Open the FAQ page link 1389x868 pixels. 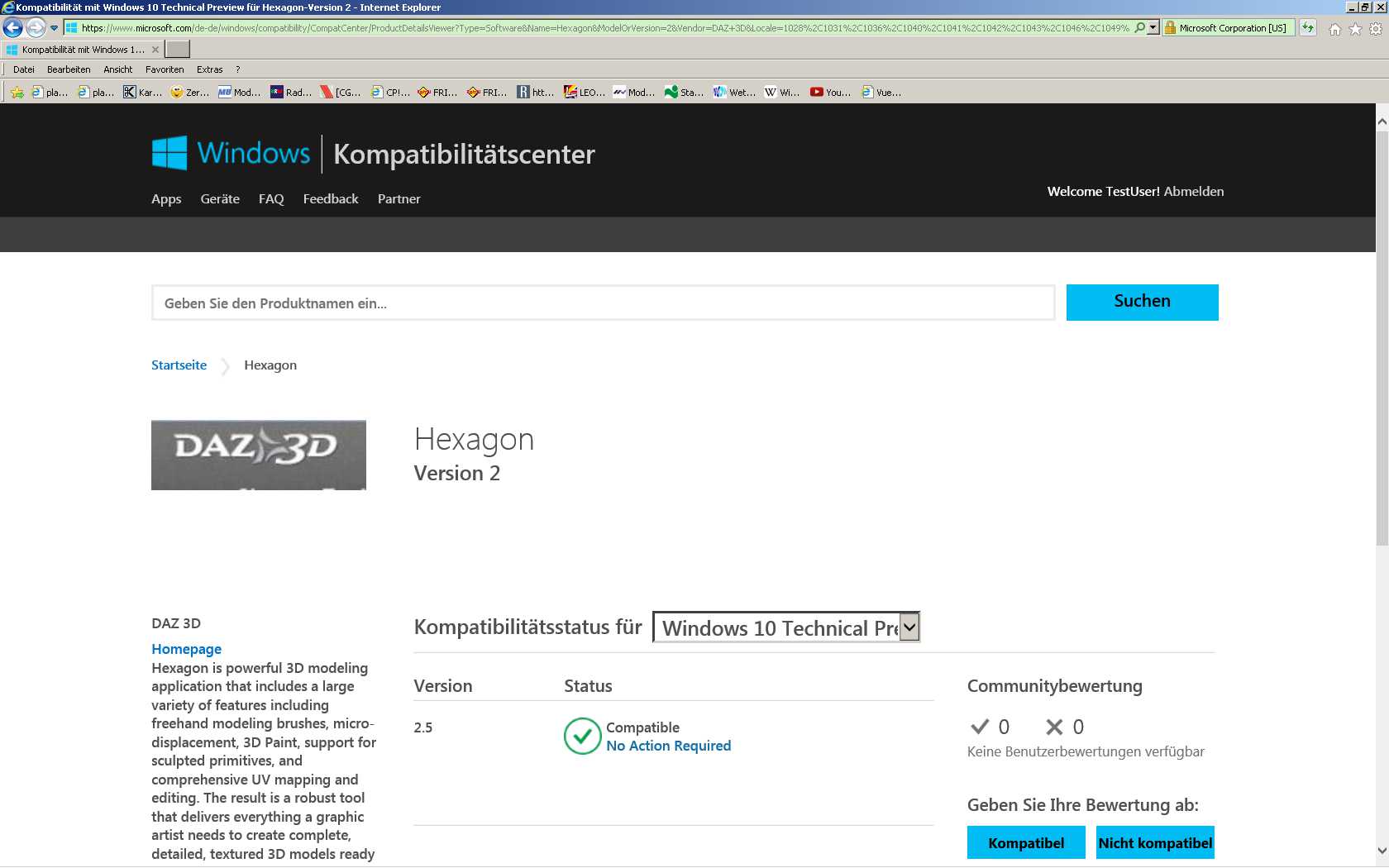coord(271,198)
